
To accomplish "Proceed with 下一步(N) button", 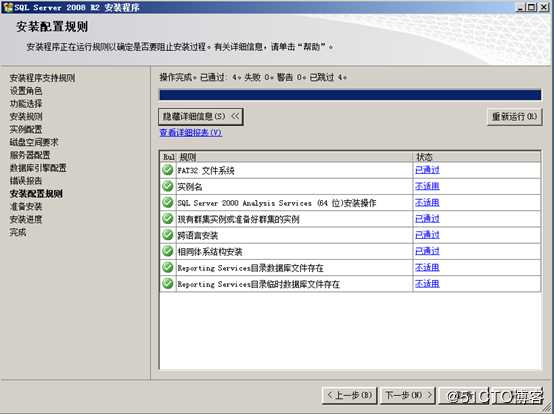I will pos(408,395).
